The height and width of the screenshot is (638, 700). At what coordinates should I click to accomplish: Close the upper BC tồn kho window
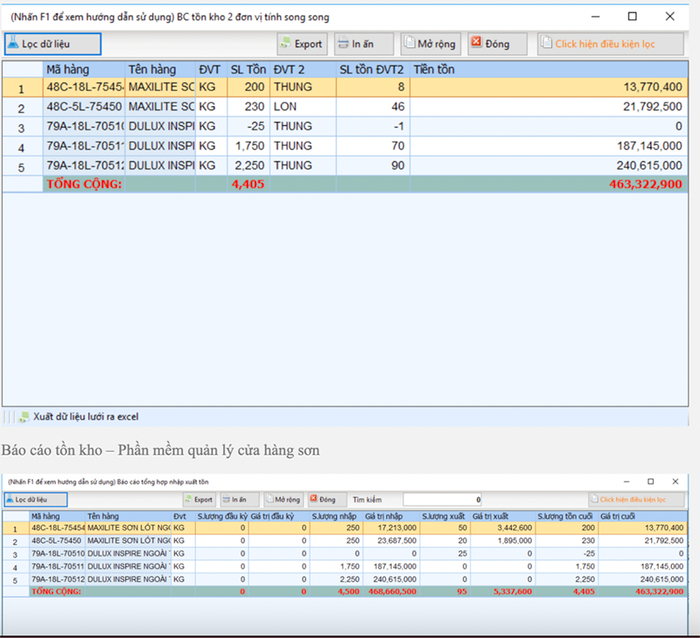[670, 17]
